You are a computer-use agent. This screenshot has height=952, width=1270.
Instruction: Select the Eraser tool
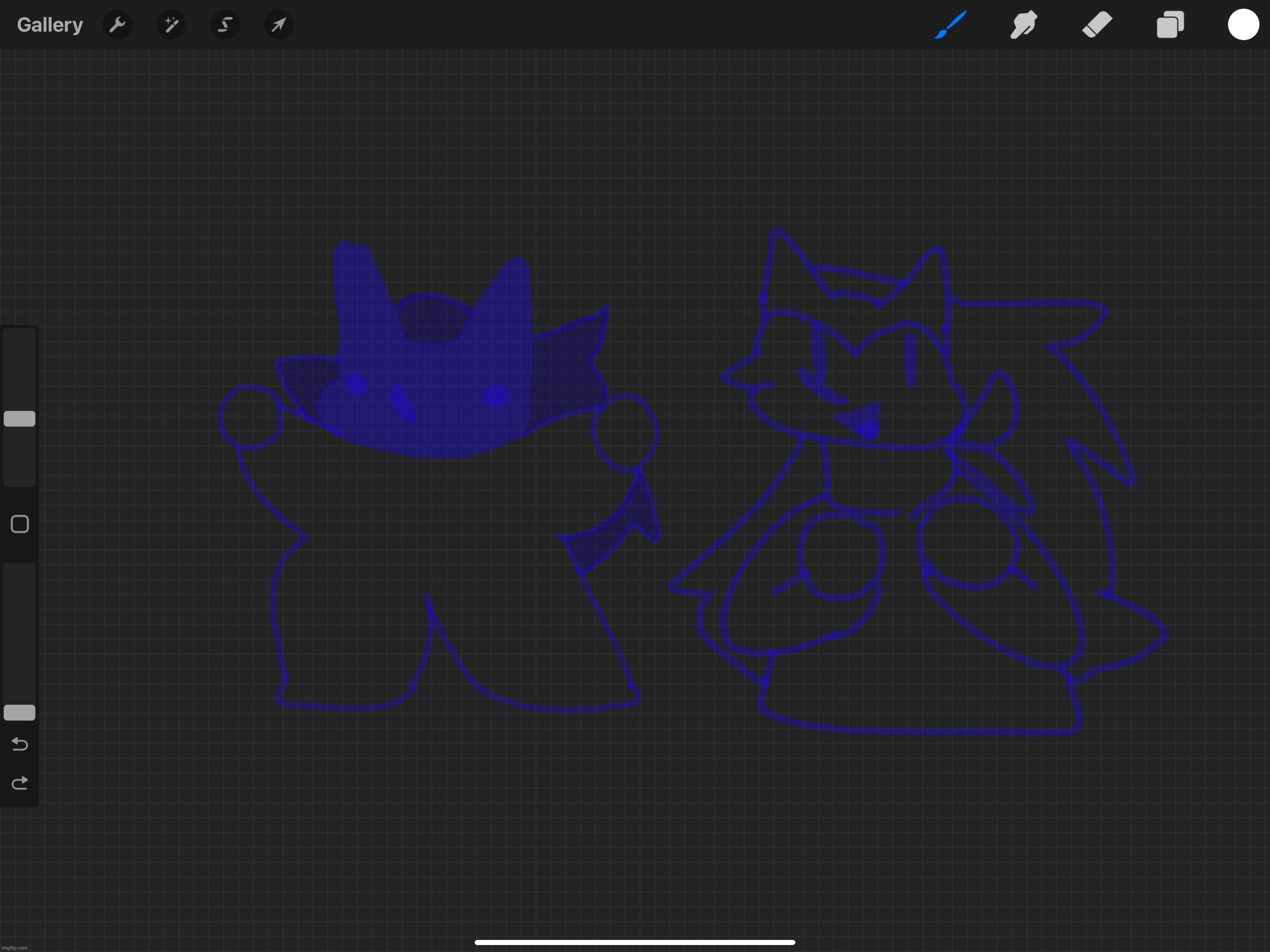tap(1097, 25)
